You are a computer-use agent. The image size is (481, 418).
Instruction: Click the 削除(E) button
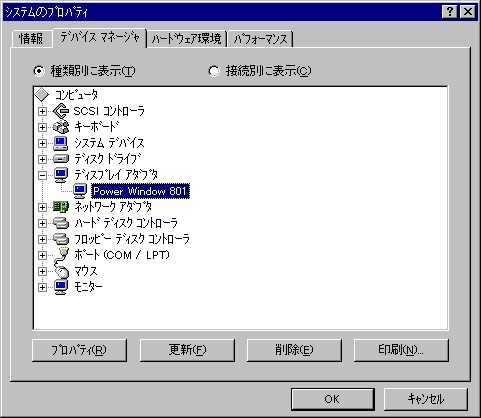point(294,350)
